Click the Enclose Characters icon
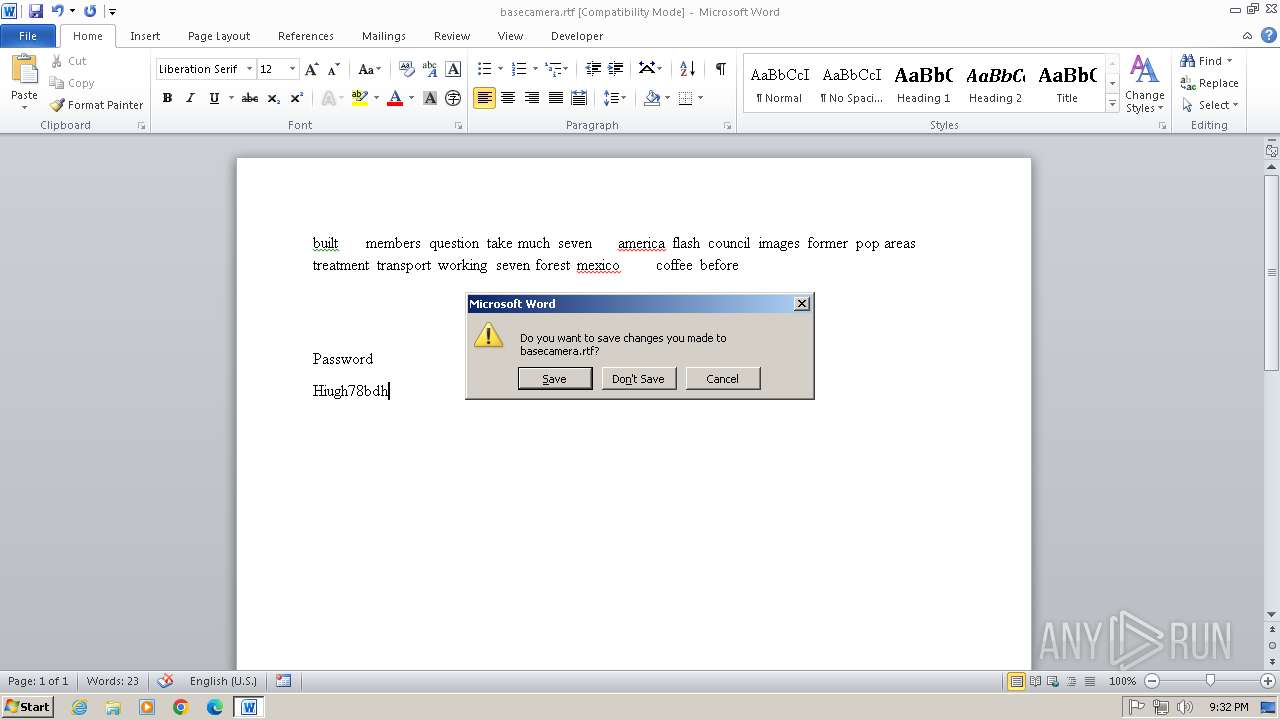This screenshot has width=1280, height=720. pos(453,98)
